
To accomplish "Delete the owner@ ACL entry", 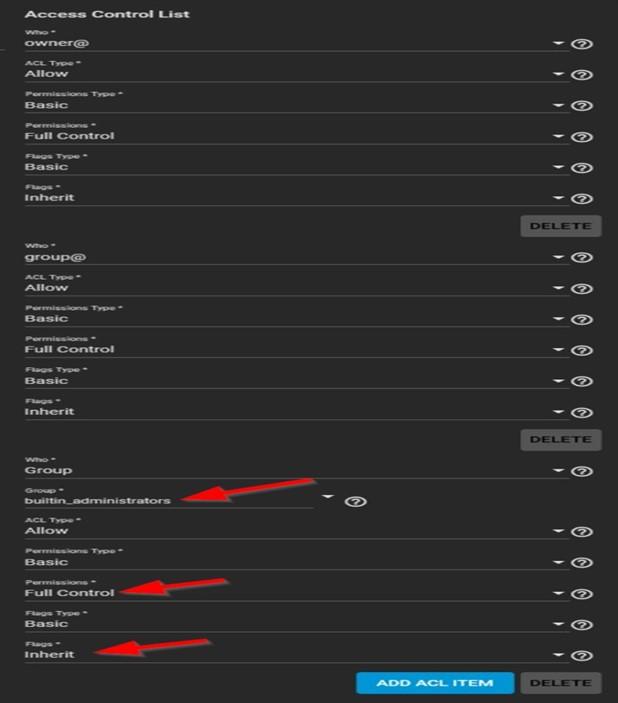I will (561, 226).
